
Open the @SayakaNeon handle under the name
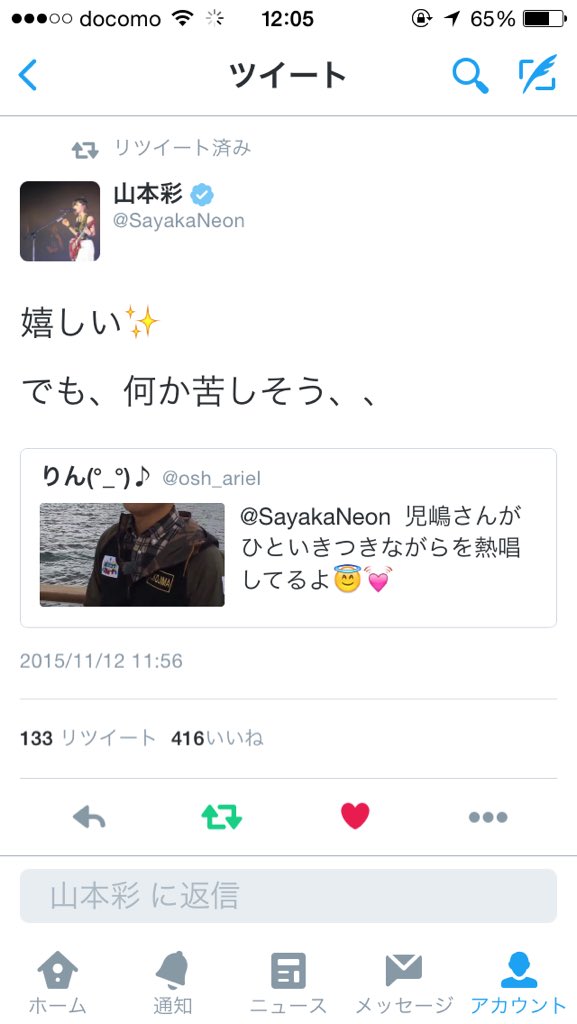pyautogui.click(x=179, y=221)
